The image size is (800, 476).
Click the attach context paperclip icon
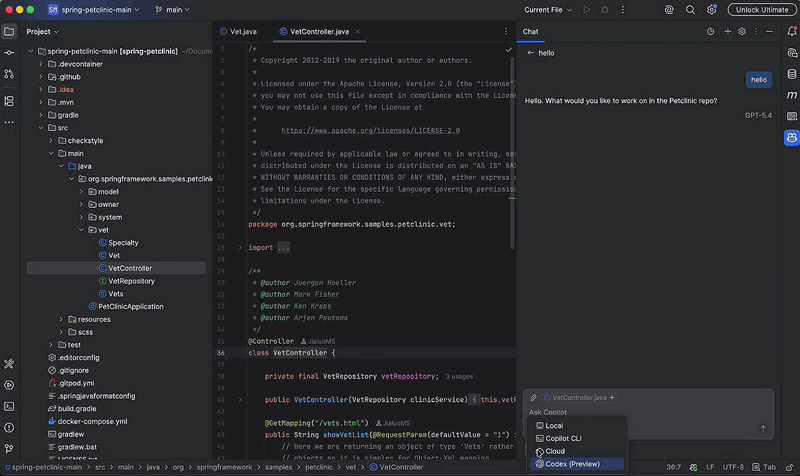pyautogui.click(x=534, y=397)
